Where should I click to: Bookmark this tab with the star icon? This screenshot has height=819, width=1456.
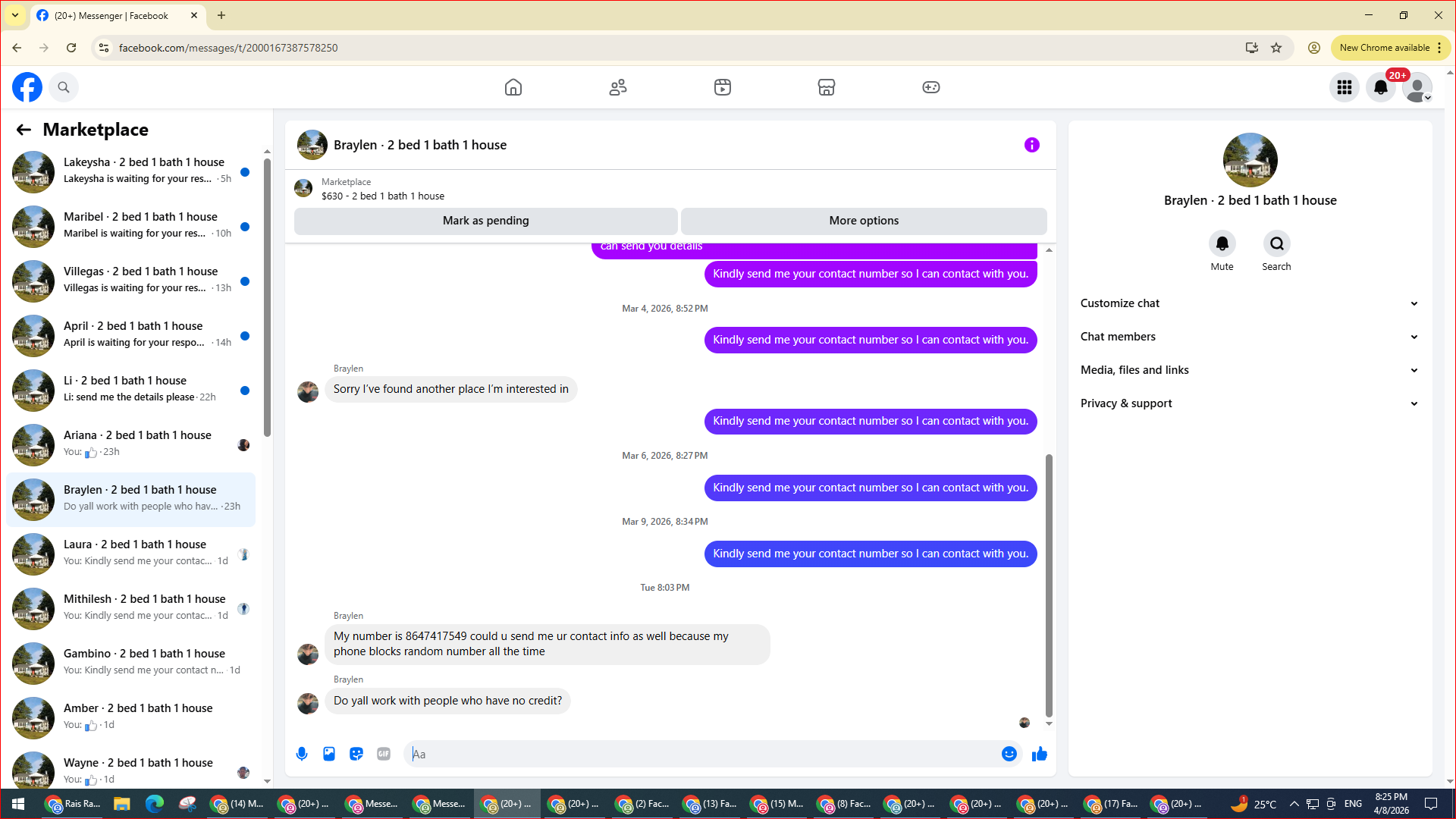(1276, 48)
